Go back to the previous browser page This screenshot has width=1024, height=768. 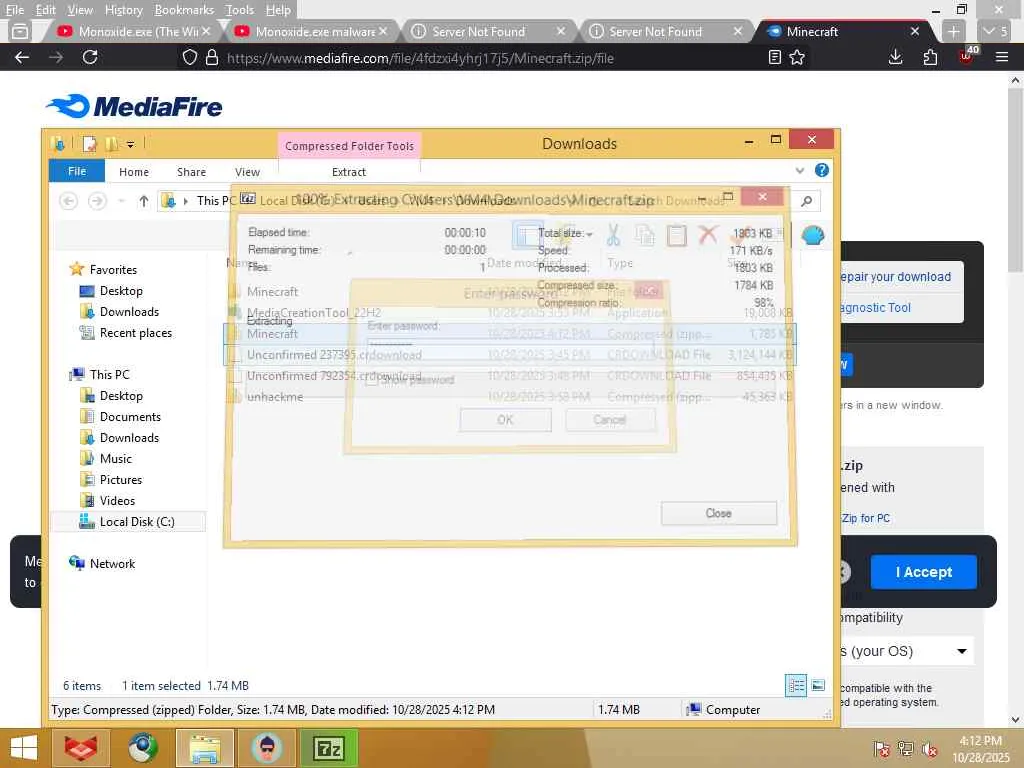[x=22, y=57]
